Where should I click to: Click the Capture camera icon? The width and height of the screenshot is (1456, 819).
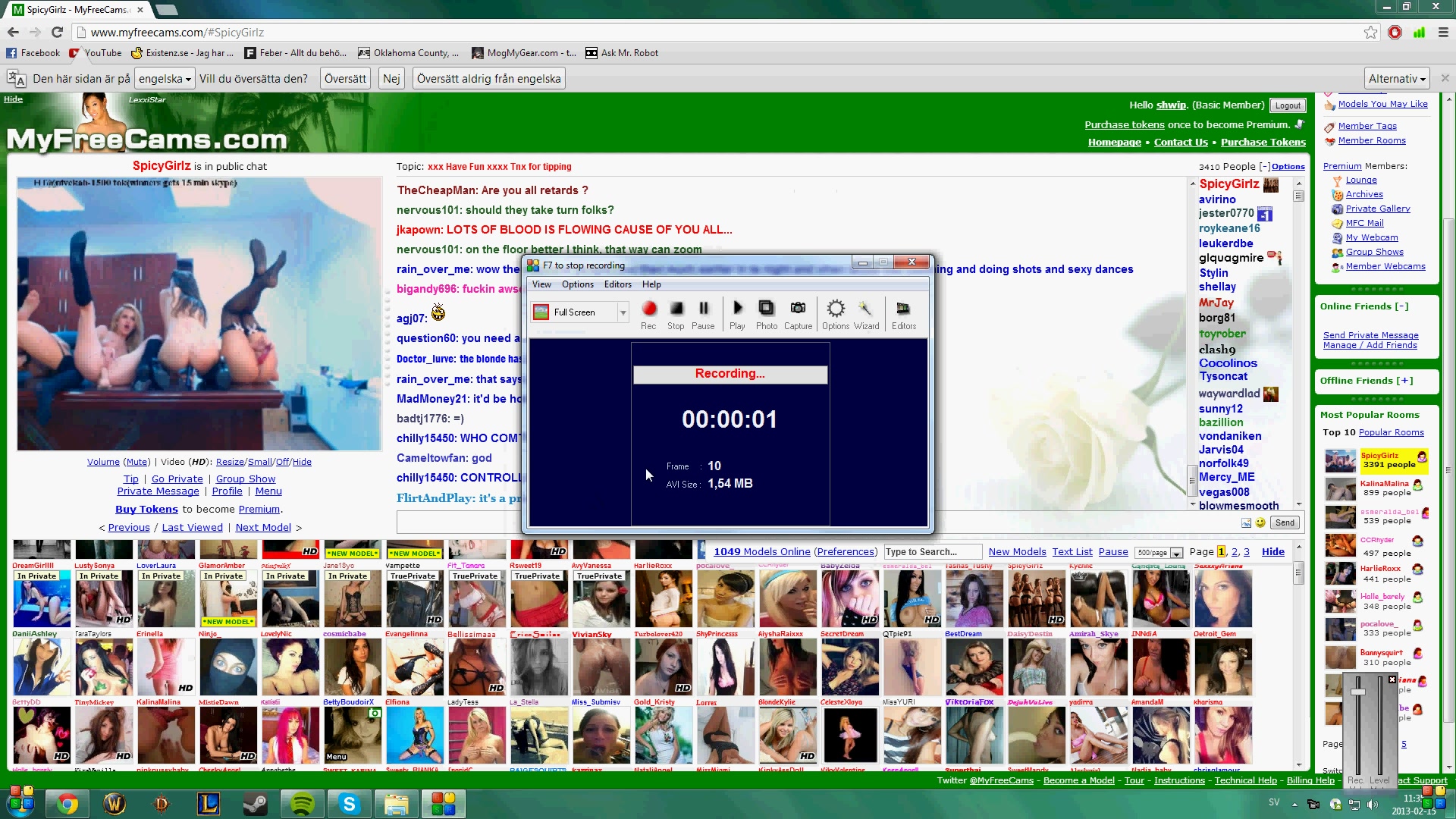coord(798,310)
